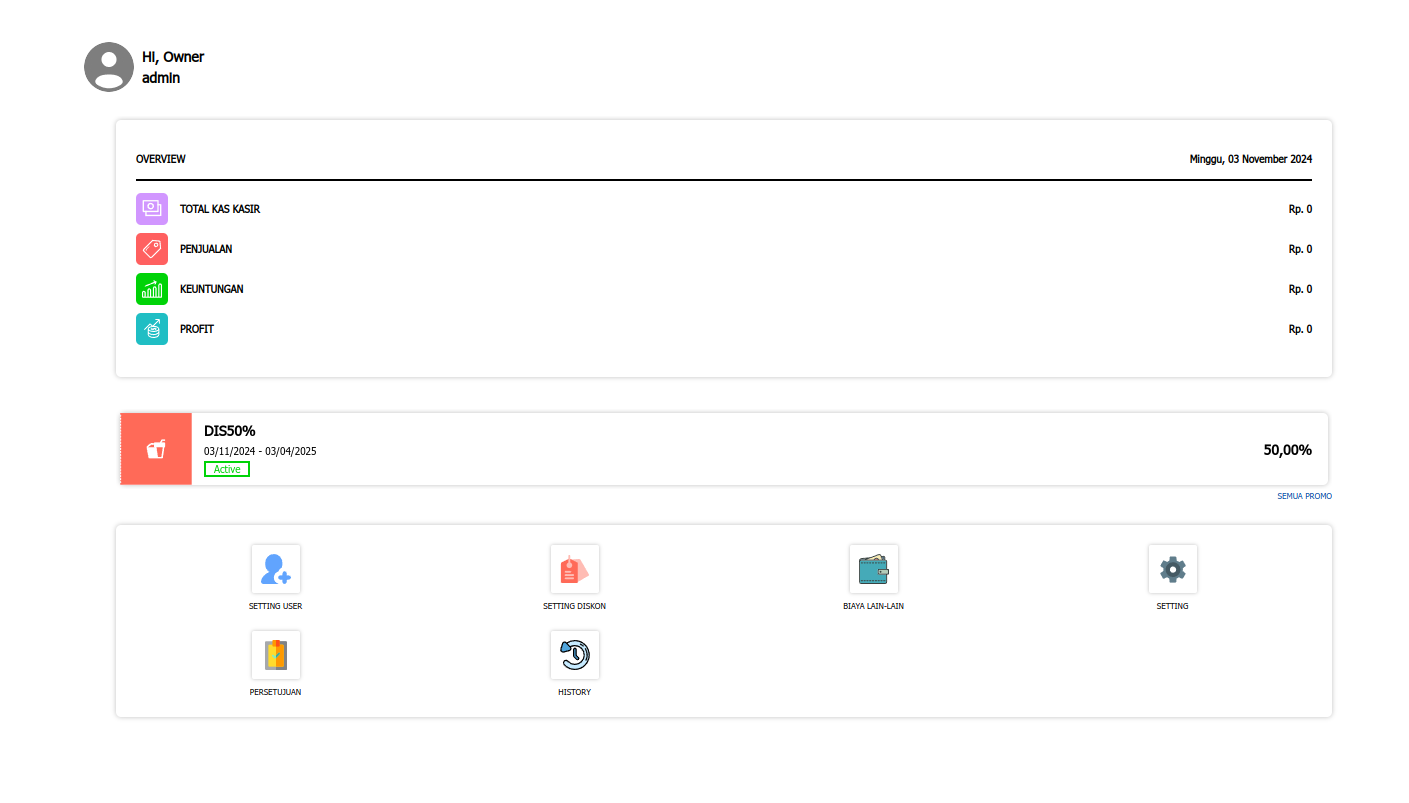The image size is (1409, 803).
Task: Open the Setting User icon
Action: pos(275,569)
